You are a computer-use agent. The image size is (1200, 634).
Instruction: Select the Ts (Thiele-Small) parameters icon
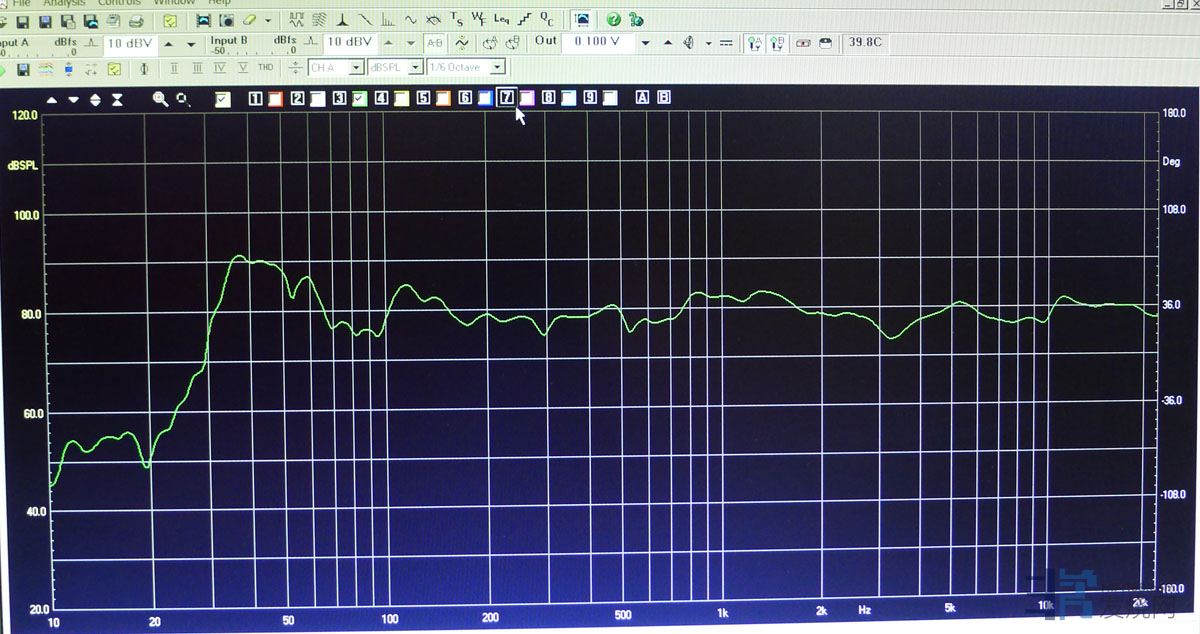(x=457, y=19)
